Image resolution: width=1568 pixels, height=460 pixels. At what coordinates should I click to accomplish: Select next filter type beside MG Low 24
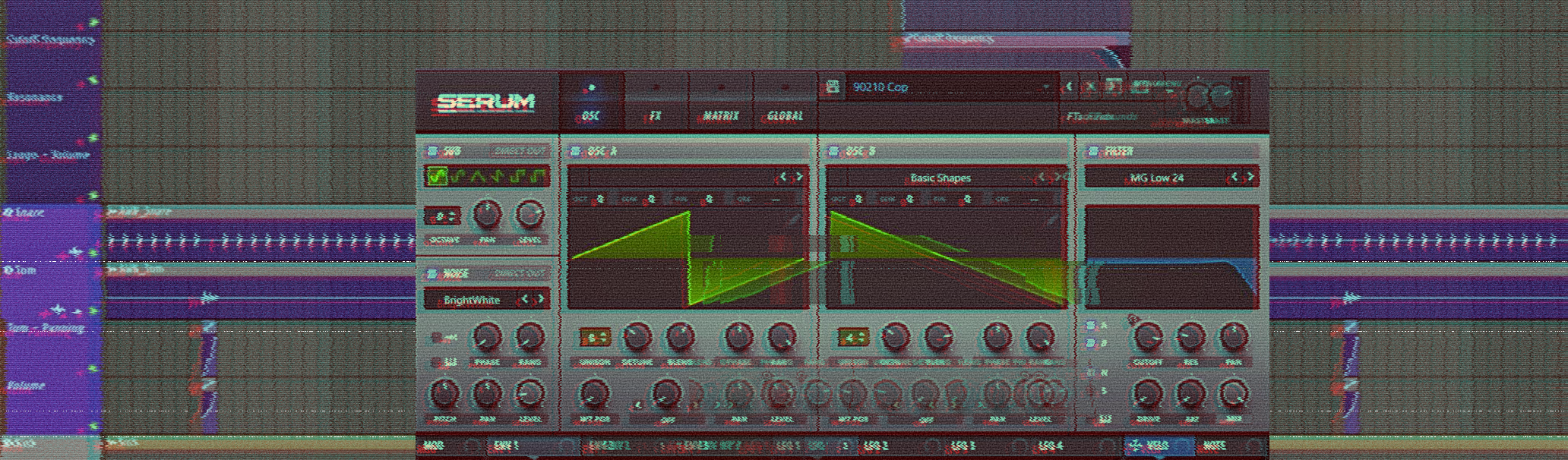pyautogui.click(x=1250, y=177)
